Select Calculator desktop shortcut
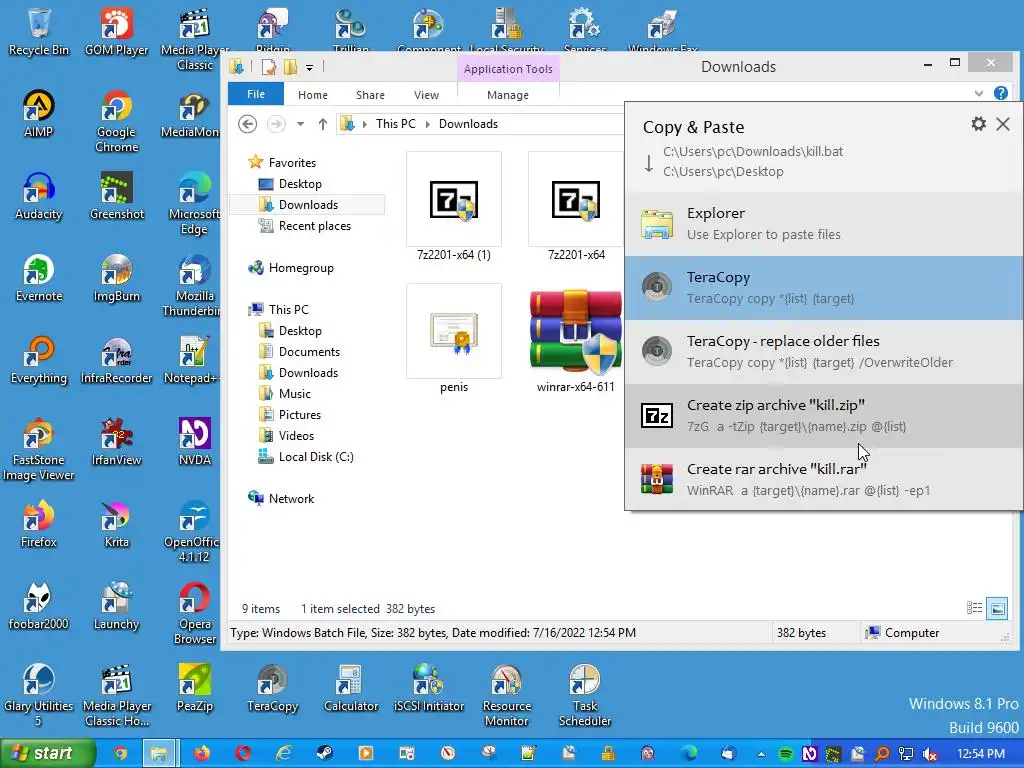Screen dimensions: 1024x768 click(x=351, y=688)
